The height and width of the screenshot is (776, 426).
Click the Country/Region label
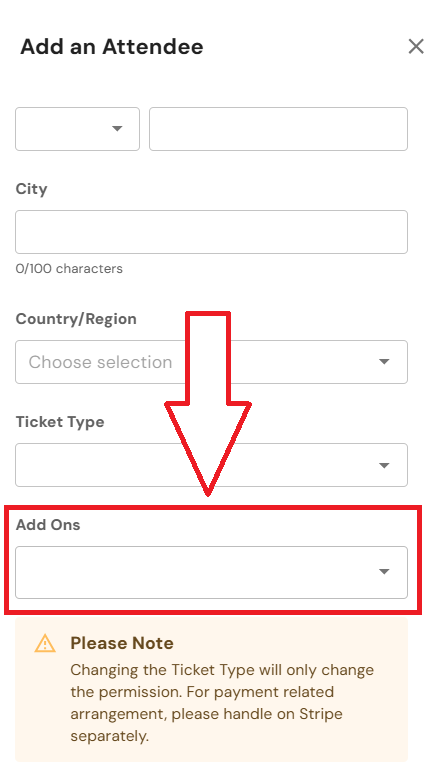[76, 319]
